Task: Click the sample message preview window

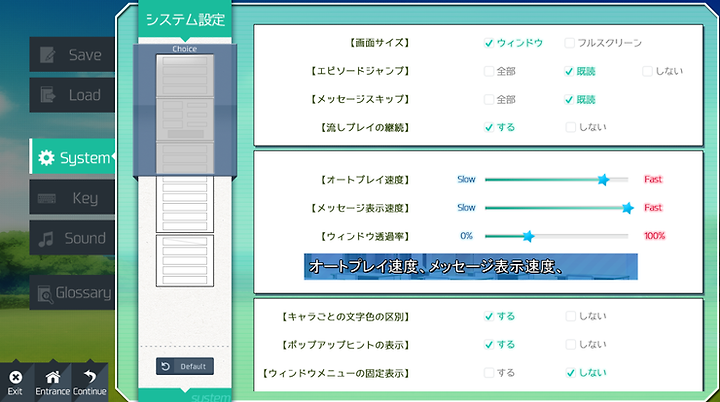Action: click(x=471, y=266)
